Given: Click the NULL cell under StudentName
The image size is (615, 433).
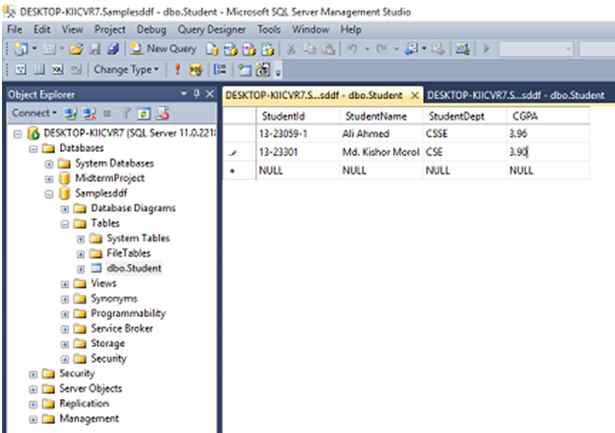Looking at the screenshot, I should (x=381, y=171).
